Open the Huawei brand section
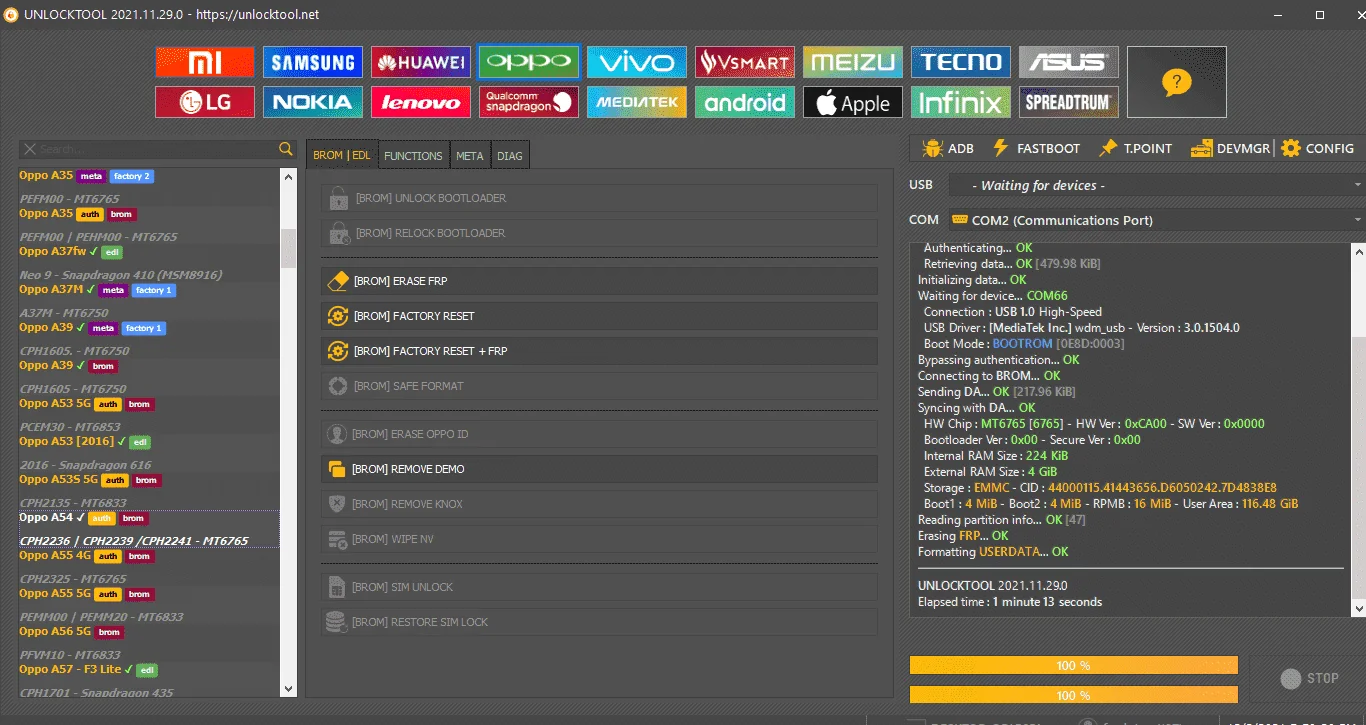The image size is (1366, 725). coord(421,62)
